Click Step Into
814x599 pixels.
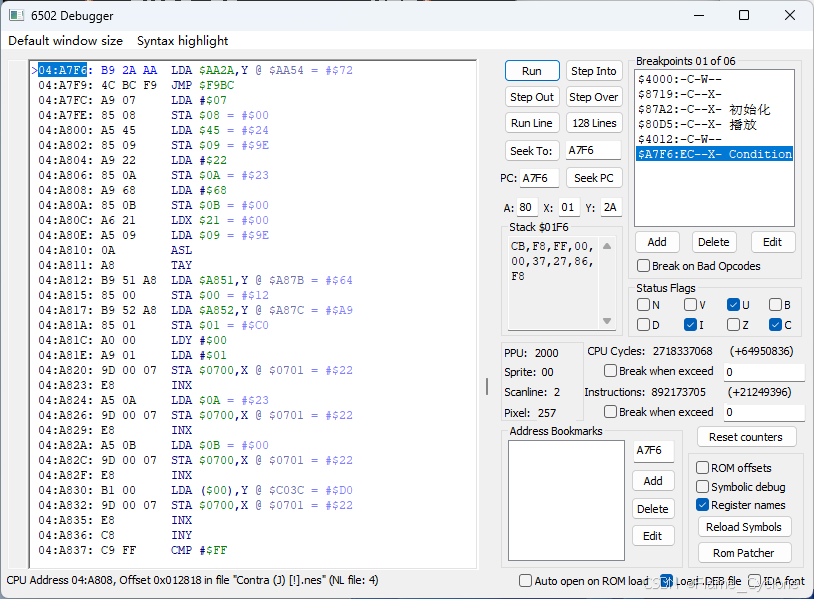point(593,71)
